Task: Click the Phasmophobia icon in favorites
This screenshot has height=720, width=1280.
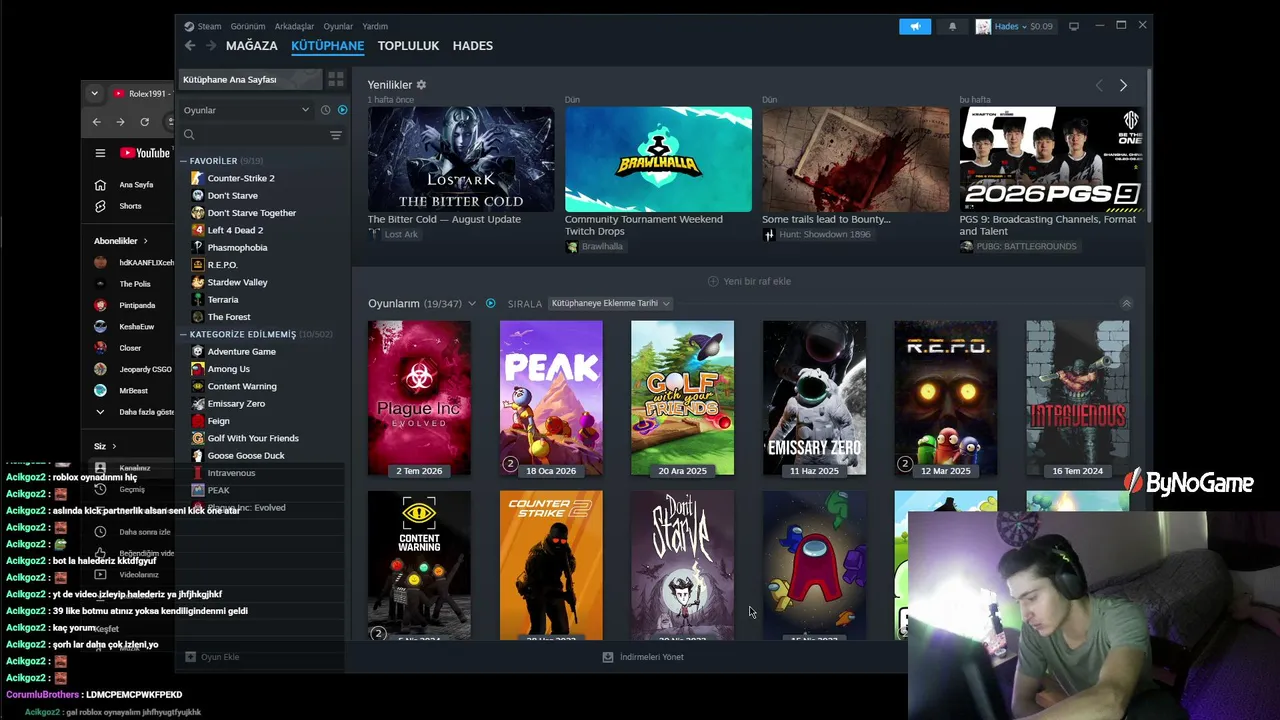Action: pos(198,247)
